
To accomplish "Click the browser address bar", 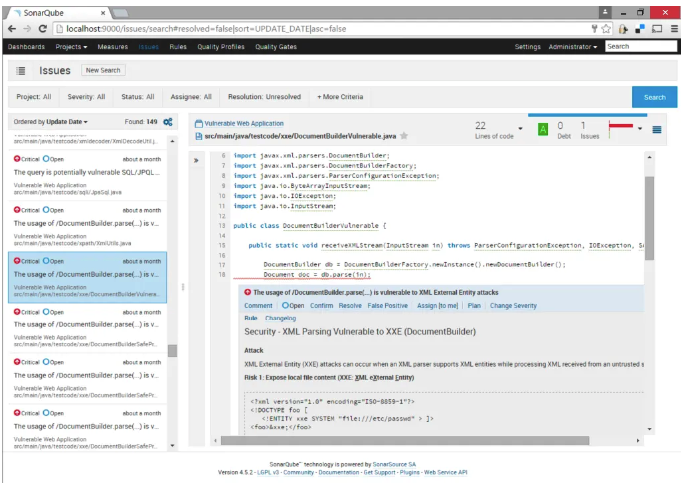I will click(x=321, y=29).
